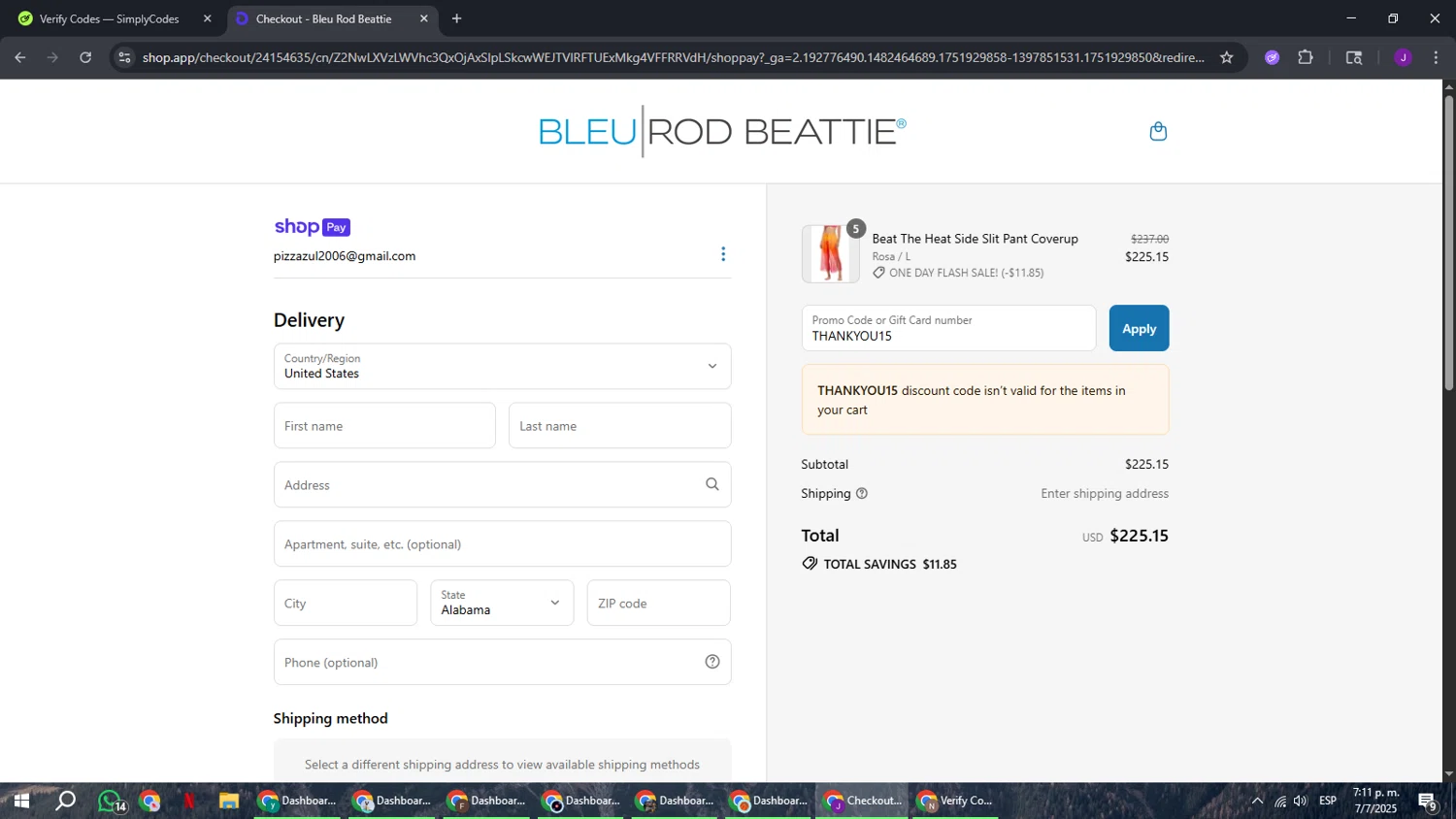Image resolution: width=1456 pixels, height=819 pixels.
Task: Click the browser back arrow
Action: coord(20,57)
